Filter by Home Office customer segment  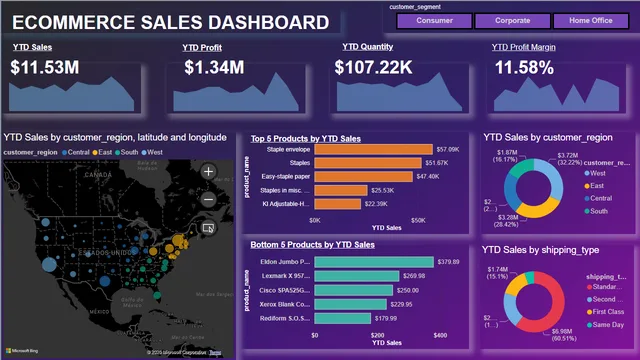tap(591, 20)
